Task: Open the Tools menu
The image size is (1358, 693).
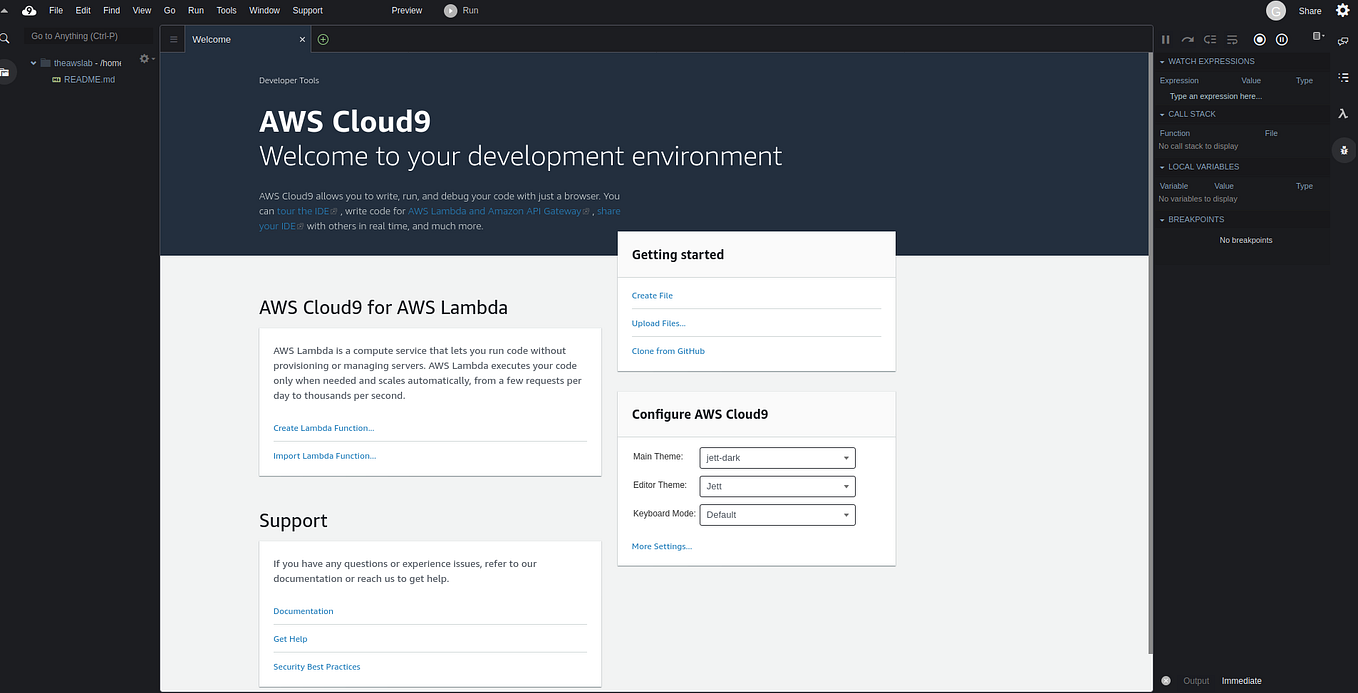Action: [x=225, y=11]
